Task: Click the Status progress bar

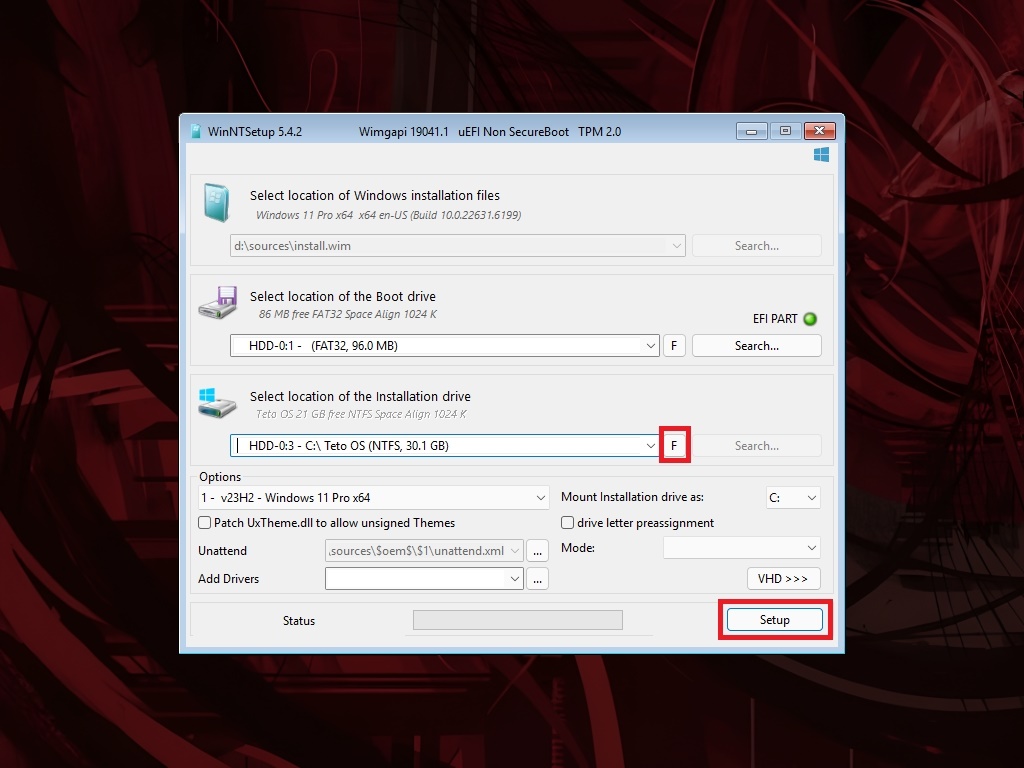Action: pos(518,620)
